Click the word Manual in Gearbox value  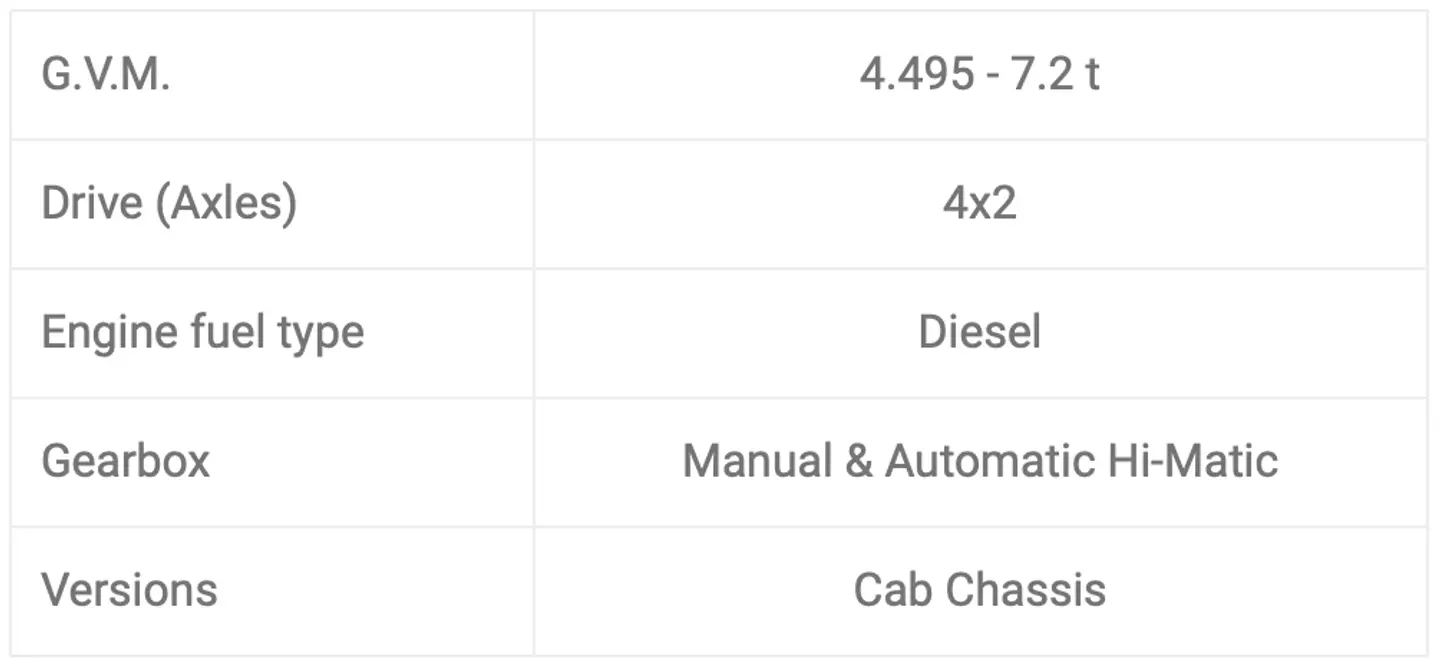click(x=757, y=461)
